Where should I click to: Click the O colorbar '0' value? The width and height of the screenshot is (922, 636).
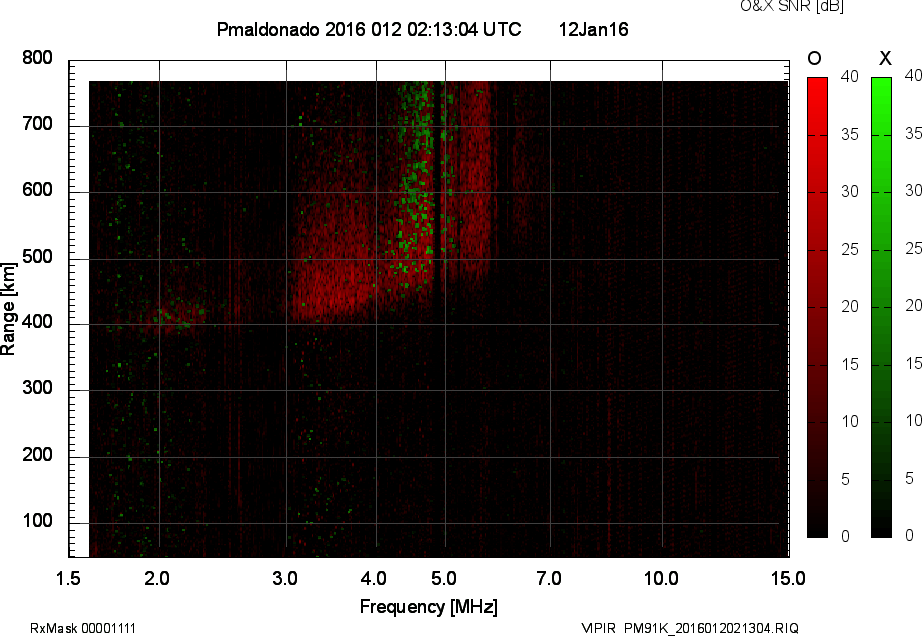(845, 536)
